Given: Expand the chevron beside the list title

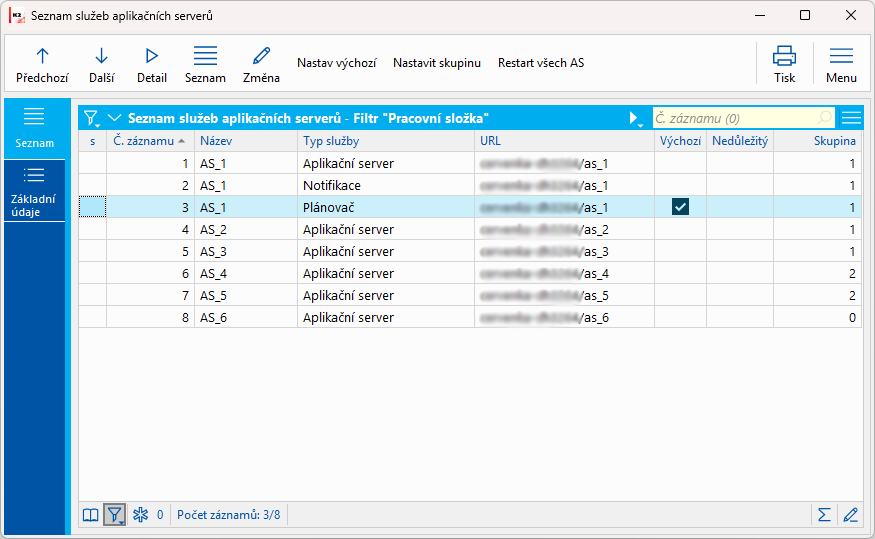Looking at the screenshot, I should [114, 118].
